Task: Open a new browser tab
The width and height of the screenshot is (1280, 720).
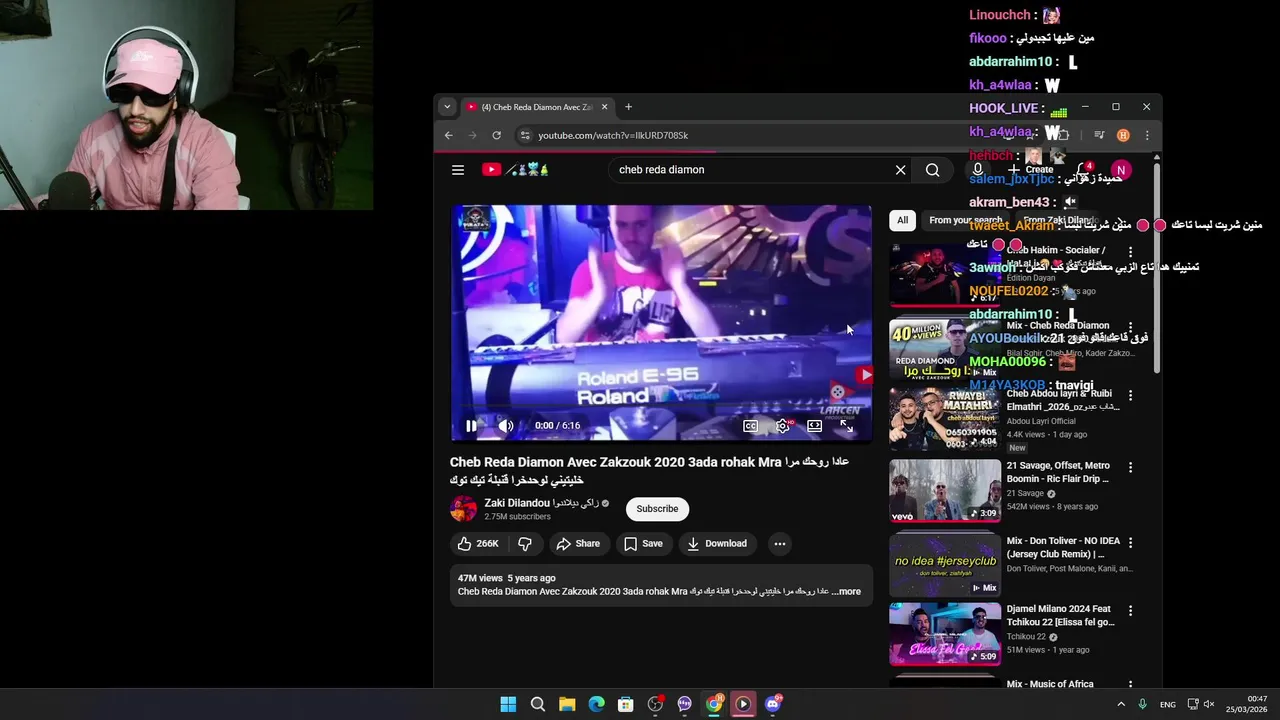Action: (x=628, y=107)
